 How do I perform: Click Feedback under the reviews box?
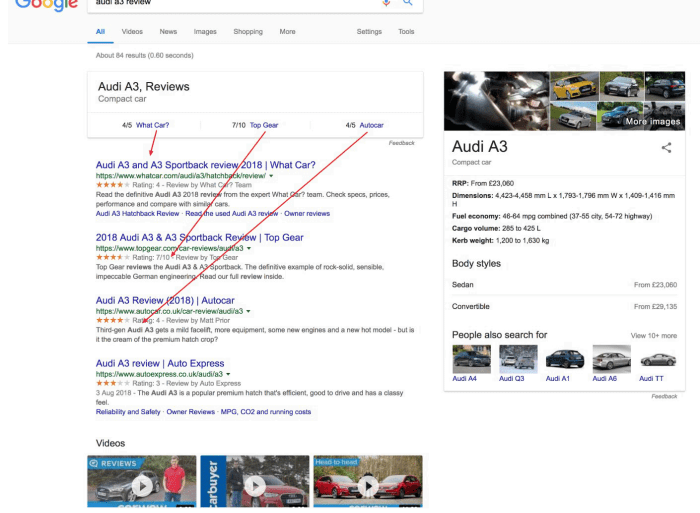[x=401, y=143]
